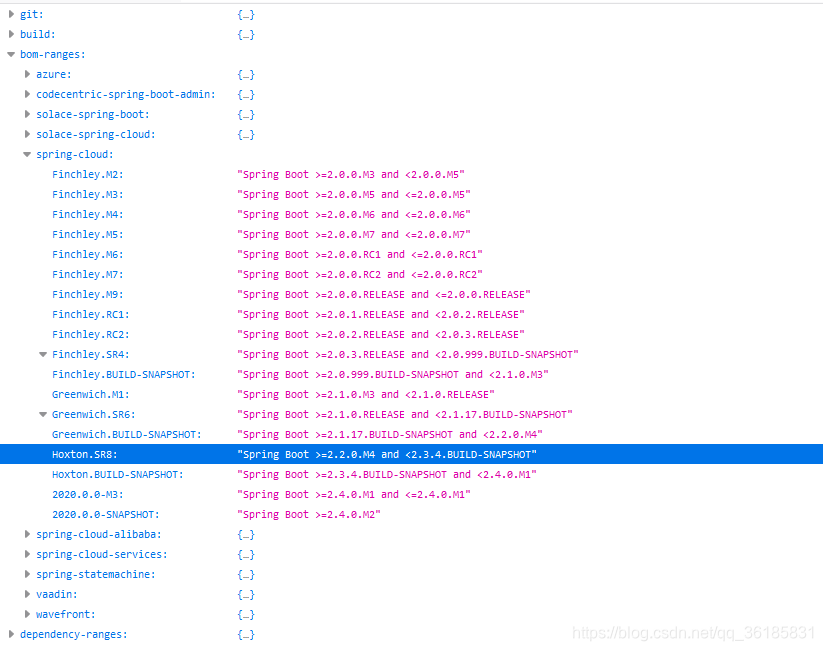Click the wavefront collapsed {…} value
Viewport: 823px width, 651px height.
point(246,614)
